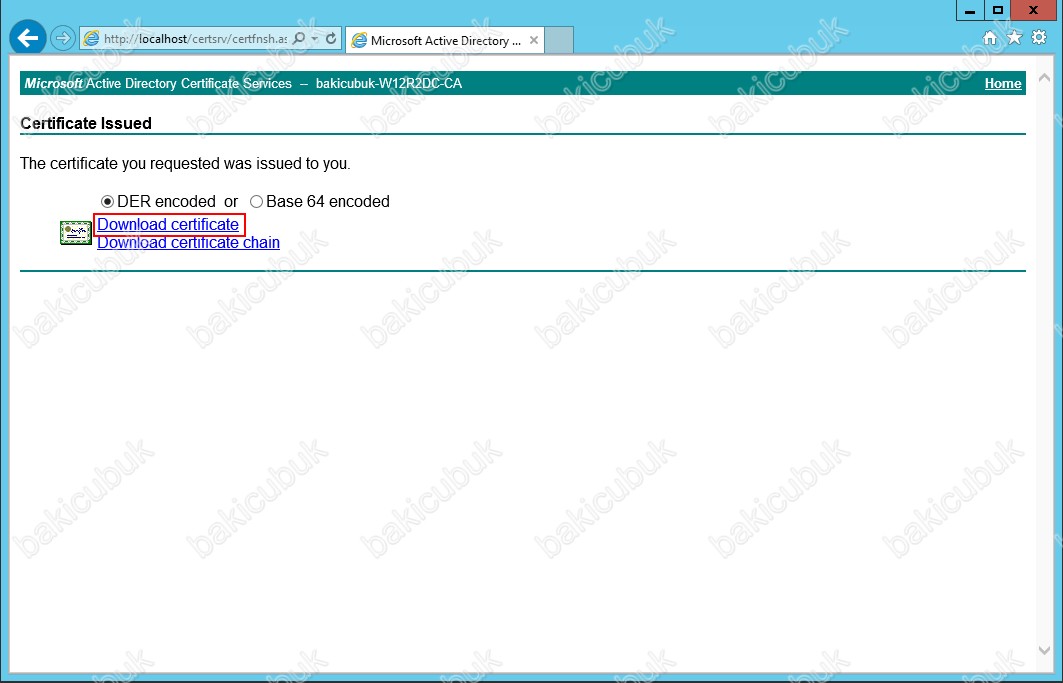1063x683 pixels.
Task: Click the search magnifier in address bar
Action: 298,39
